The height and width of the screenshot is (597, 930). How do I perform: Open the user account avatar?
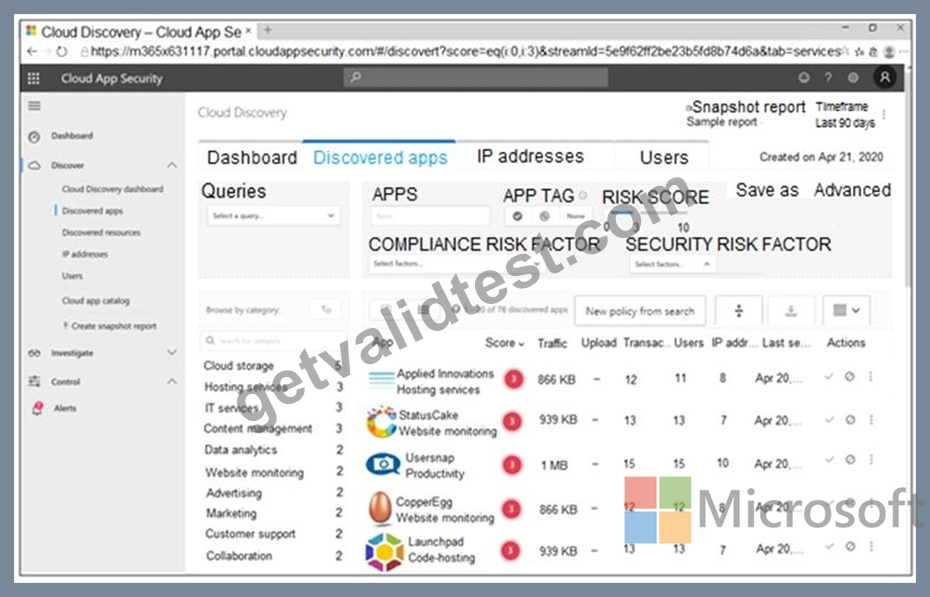[884, 78]
